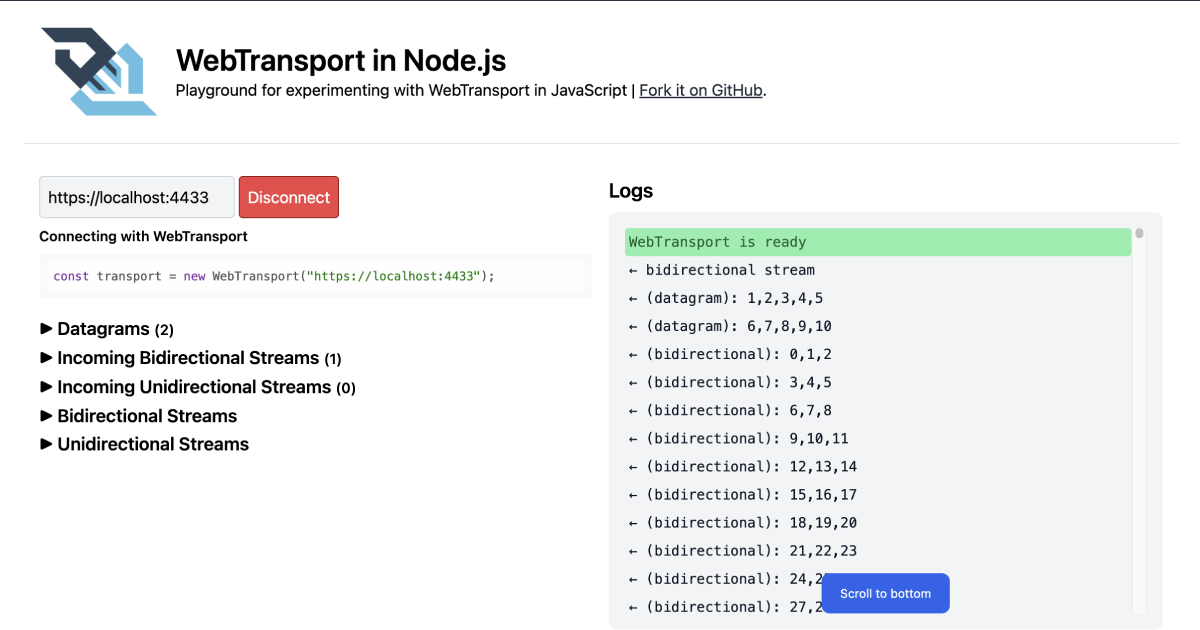The height and width of the screenshot is (630, 1200).
Task: Click the Incoming Bidirectional Streams count (1)
Action: click(x=332, y=358)
